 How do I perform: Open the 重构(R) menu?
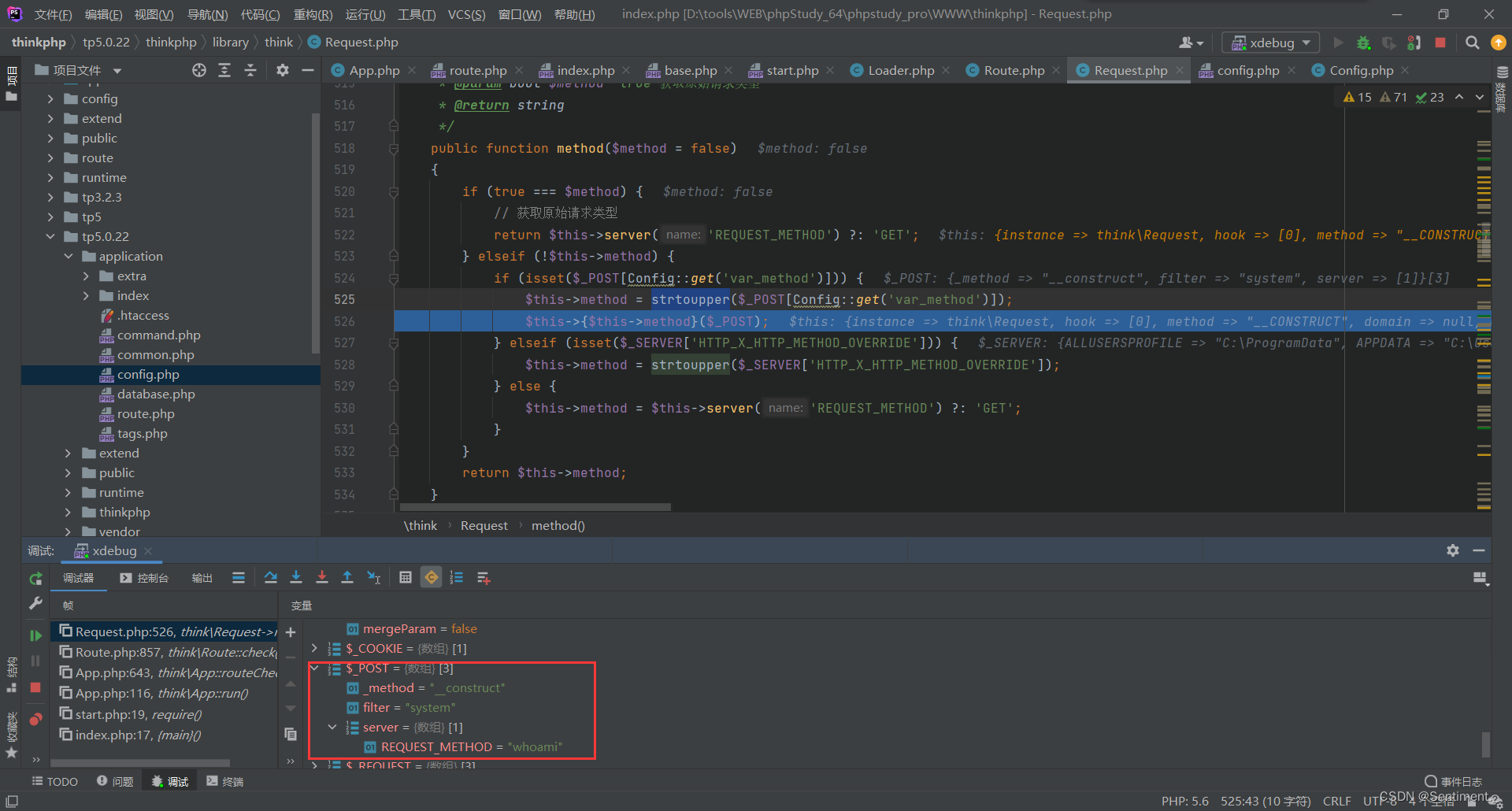[x=313, y=14]
